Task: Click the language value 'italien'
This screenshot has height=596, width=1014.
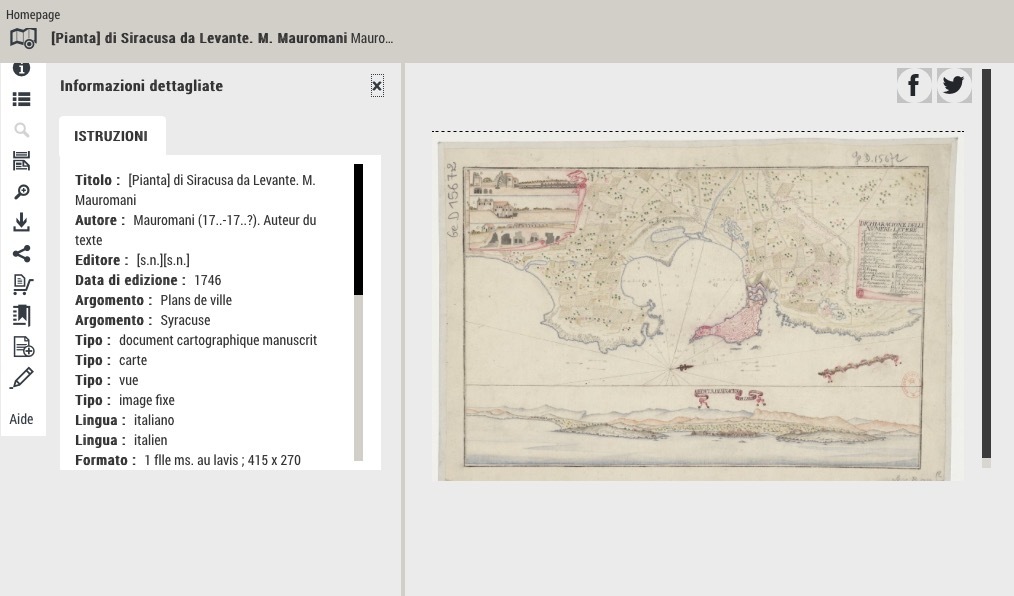Action: 151,441
